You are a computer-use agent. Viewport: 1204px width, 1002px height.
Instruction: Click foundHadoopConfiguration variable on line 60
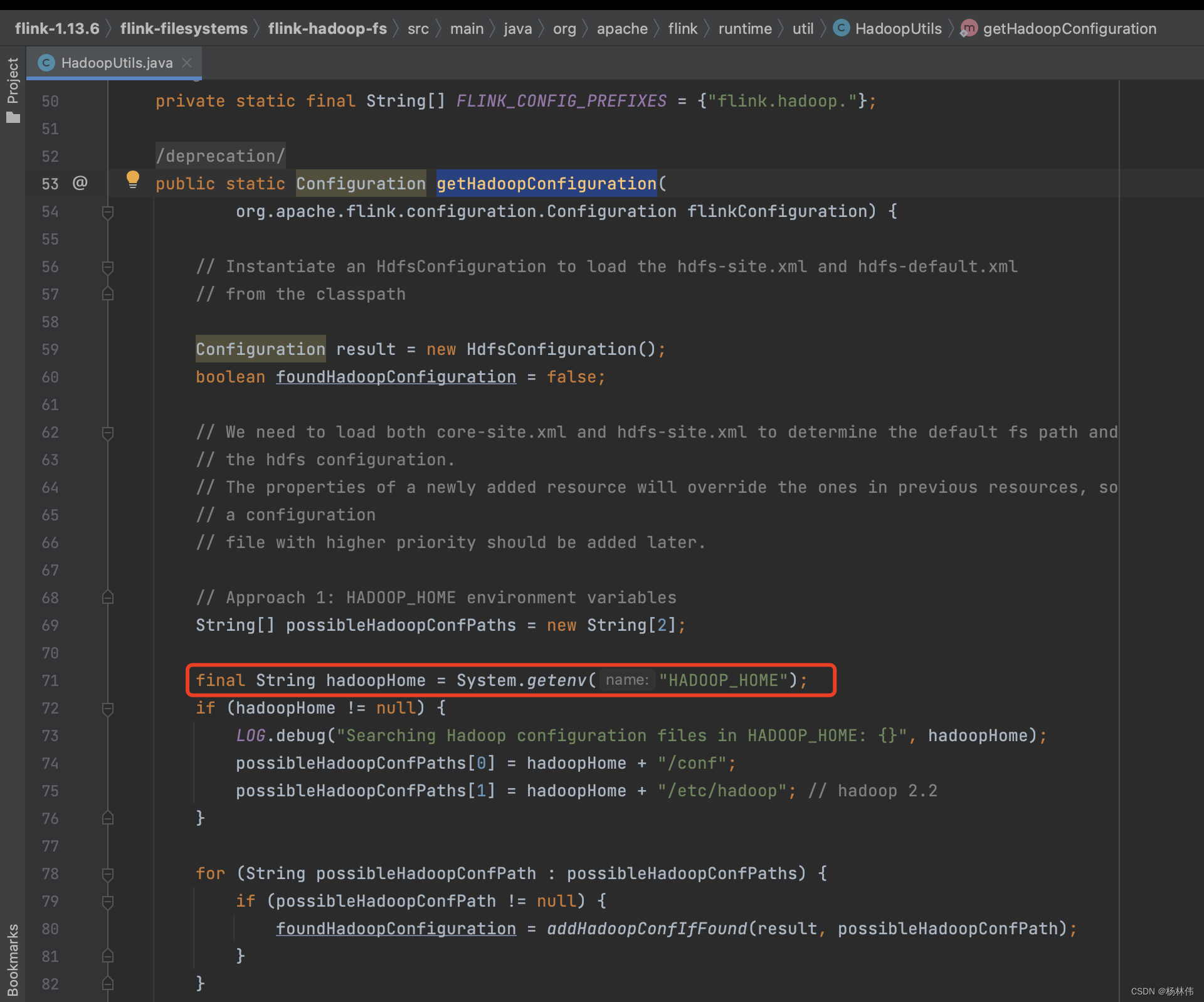pos(396,377)
